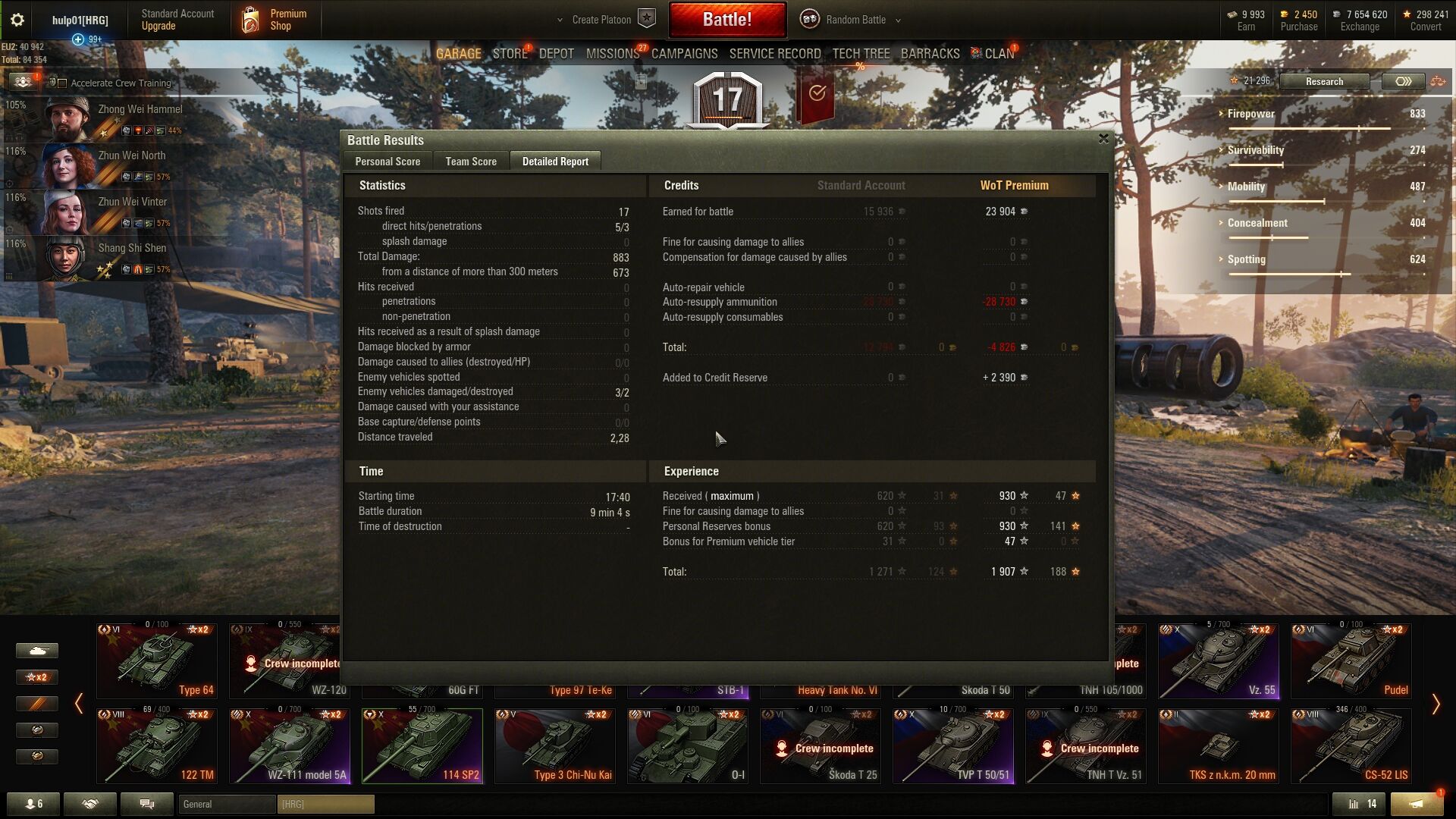1456x819 pixels.
Task: Enable Accelerate Crew Training checkbox
Action: (63, 83)
